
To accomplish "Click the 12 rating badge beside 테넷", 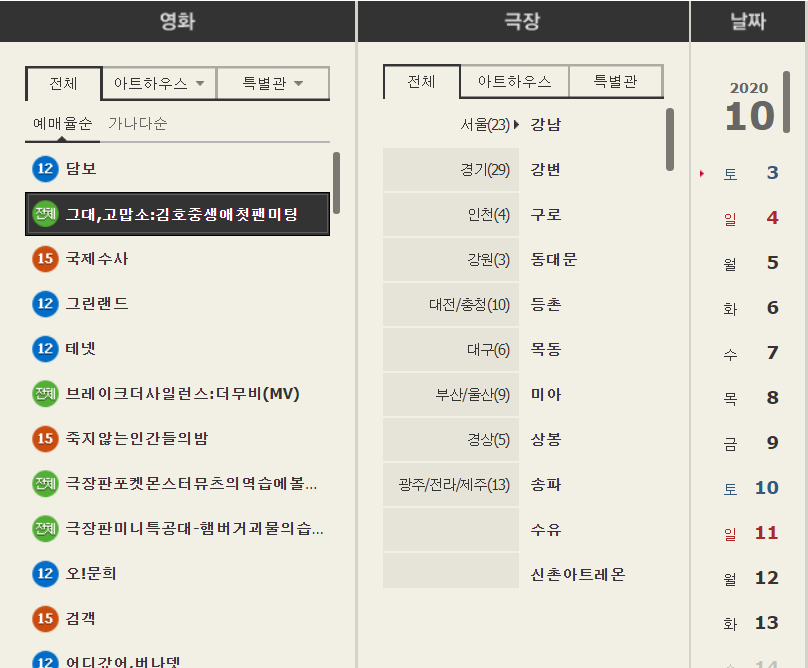I will pyautogui.click(x=45, y=348).
